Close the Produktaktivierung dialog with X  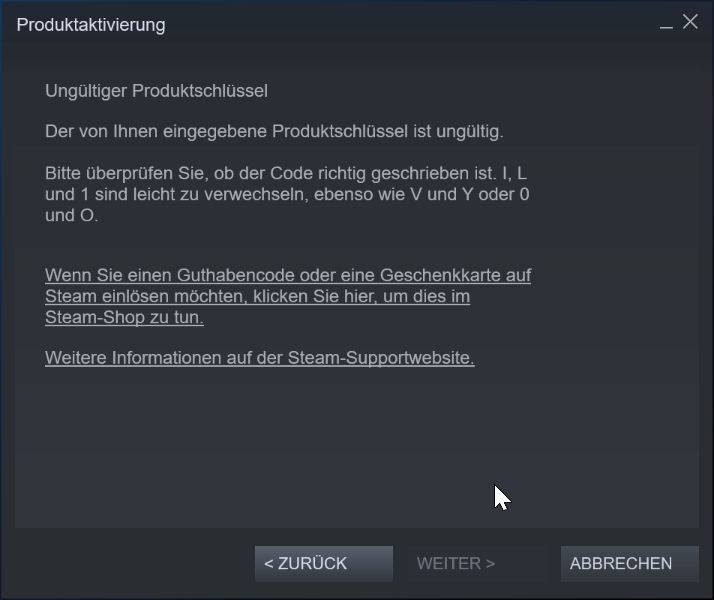pos(690,21)
